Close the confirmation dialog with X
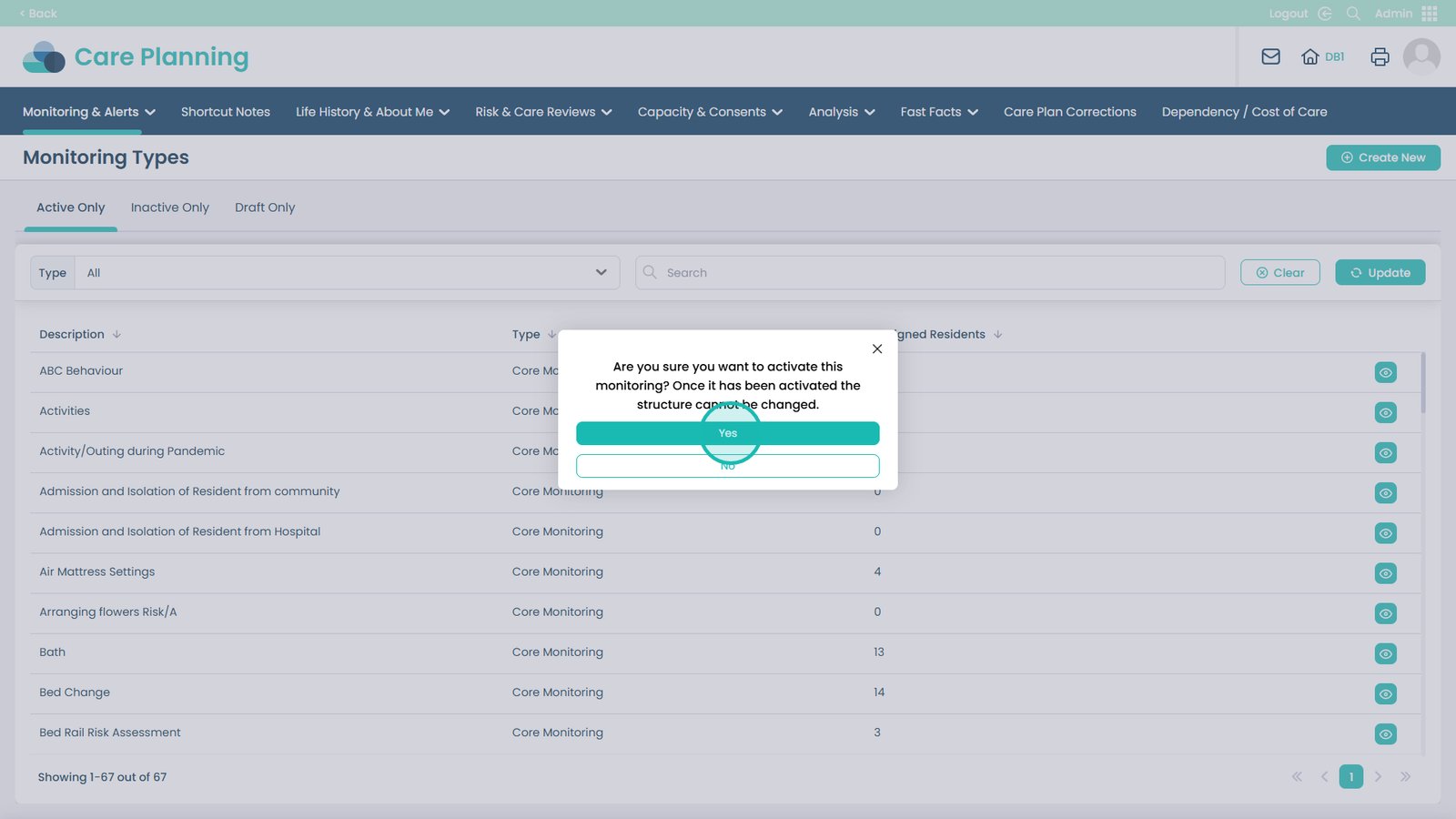The height and width of the screenshot is (819, 1456). [x=877, y=349]
